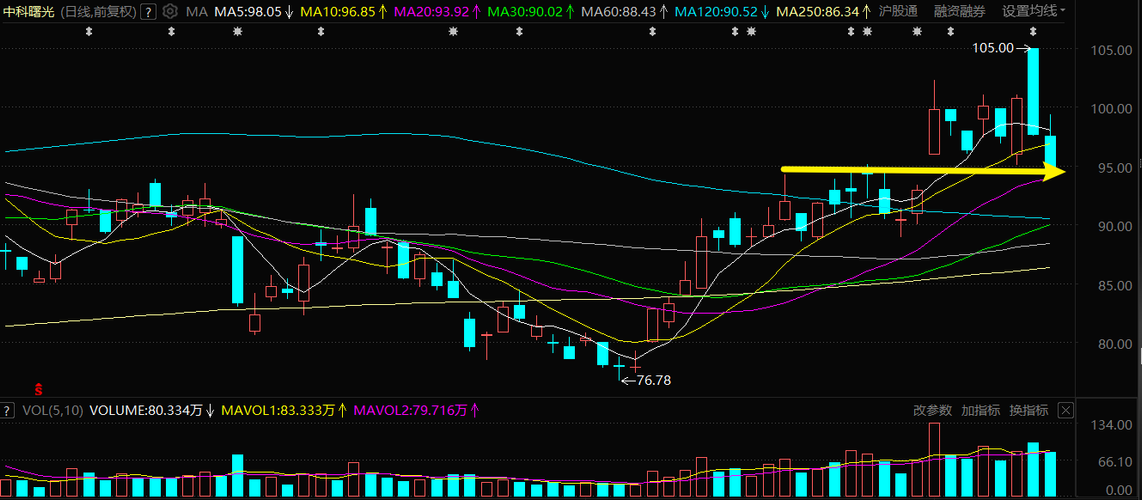The image size is (1142, 500).
Task: Click 换指标 to switch indicator
Action: (x=1028, y=410)
